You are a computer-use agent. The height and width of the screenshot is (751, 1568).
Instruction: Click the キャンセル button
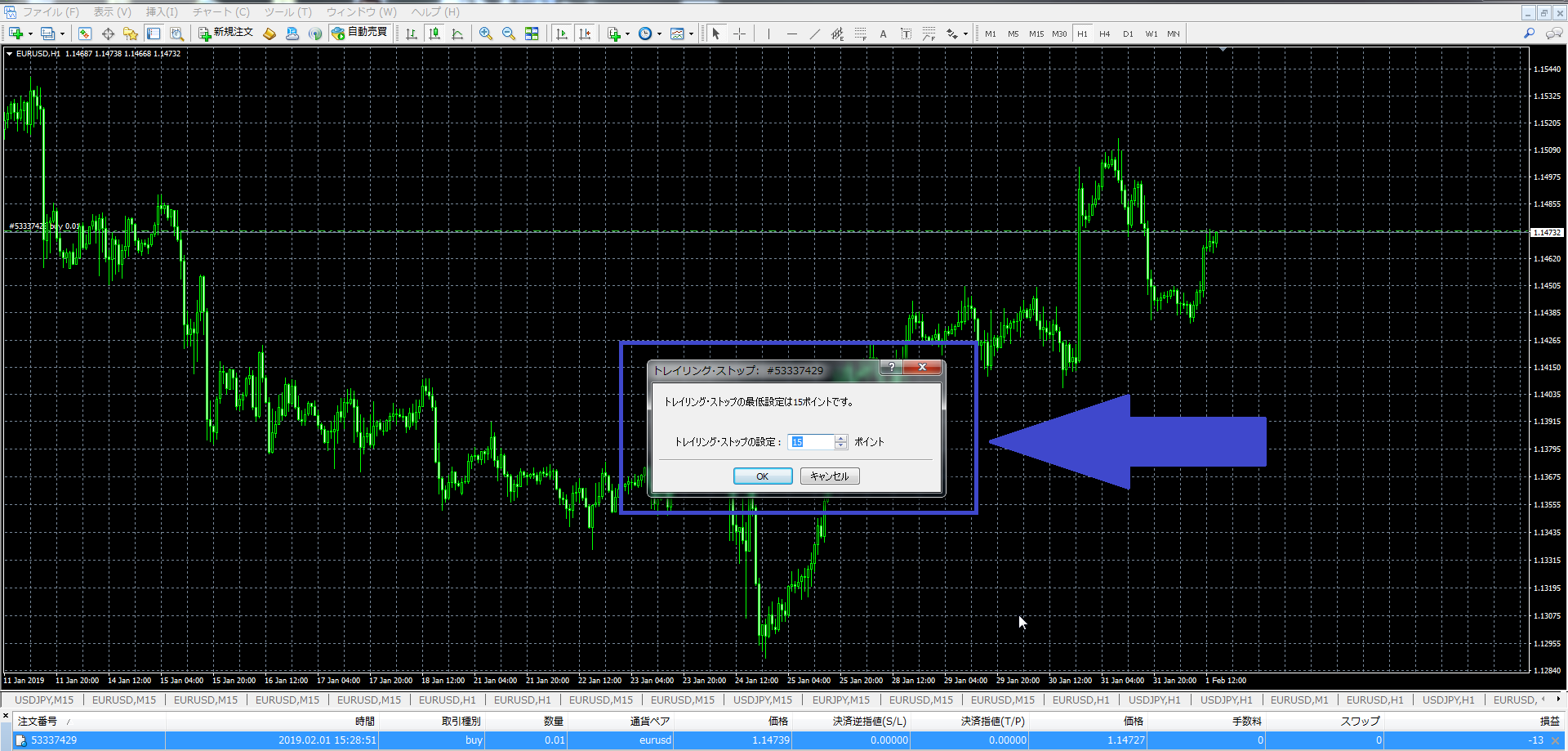830,476
